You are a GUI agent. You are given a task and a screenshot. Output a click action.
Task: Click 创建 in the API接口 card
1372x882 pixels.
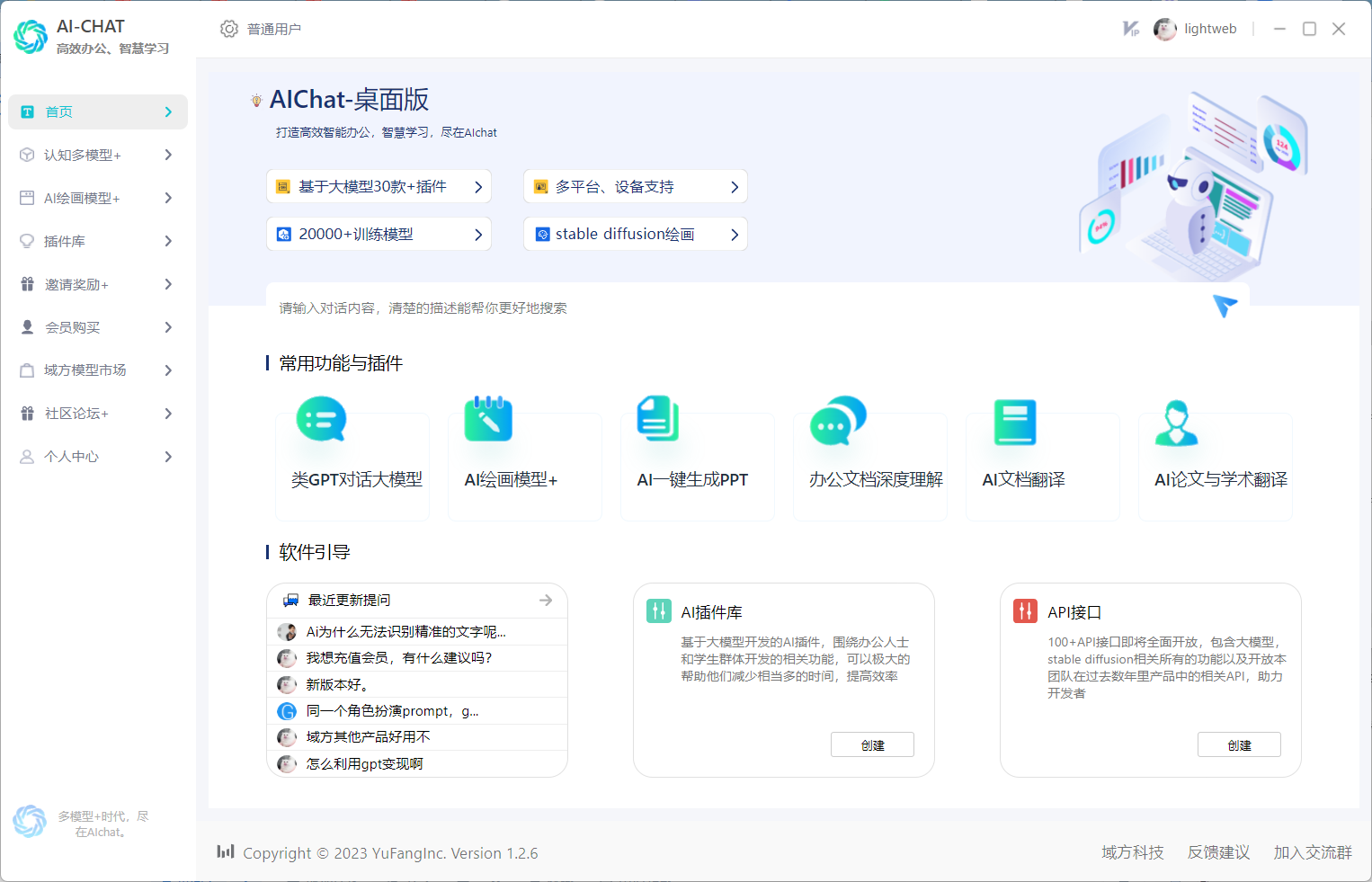click(x=1239, y=744)
